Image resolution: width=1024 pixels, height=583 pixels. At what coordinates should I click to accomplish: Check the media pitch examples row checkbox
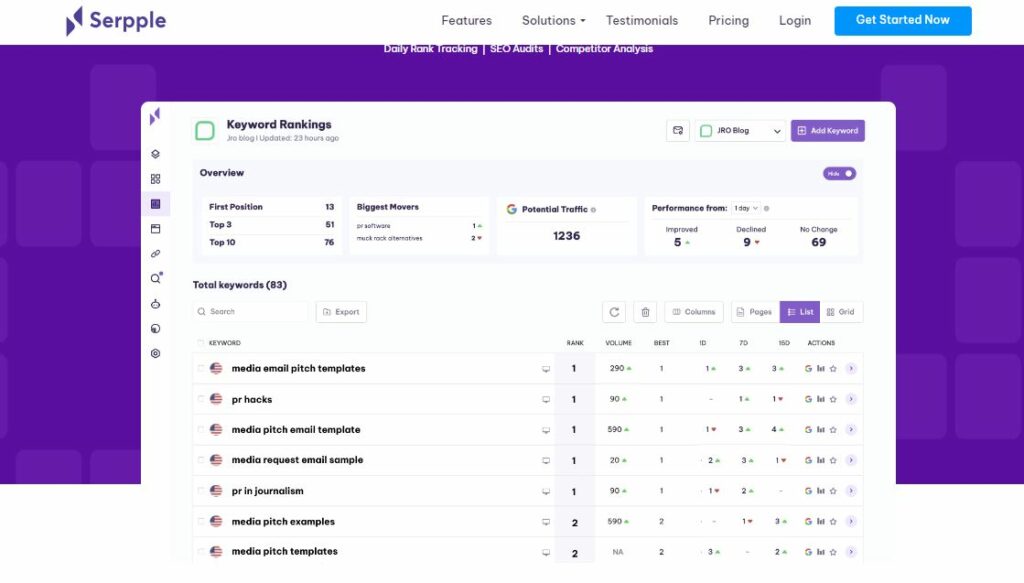click(200, 522)
